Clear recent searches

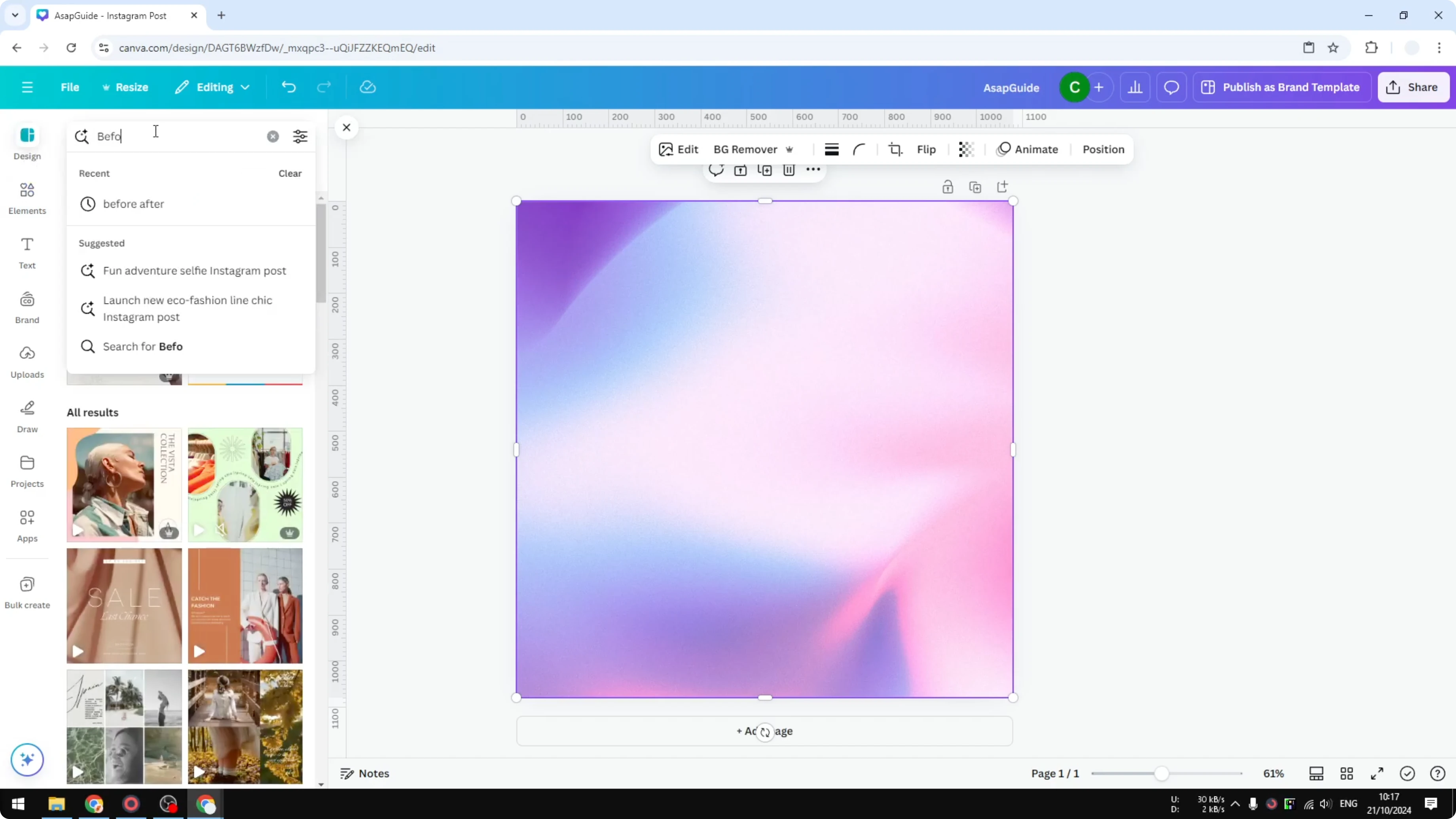pos(290,174)
